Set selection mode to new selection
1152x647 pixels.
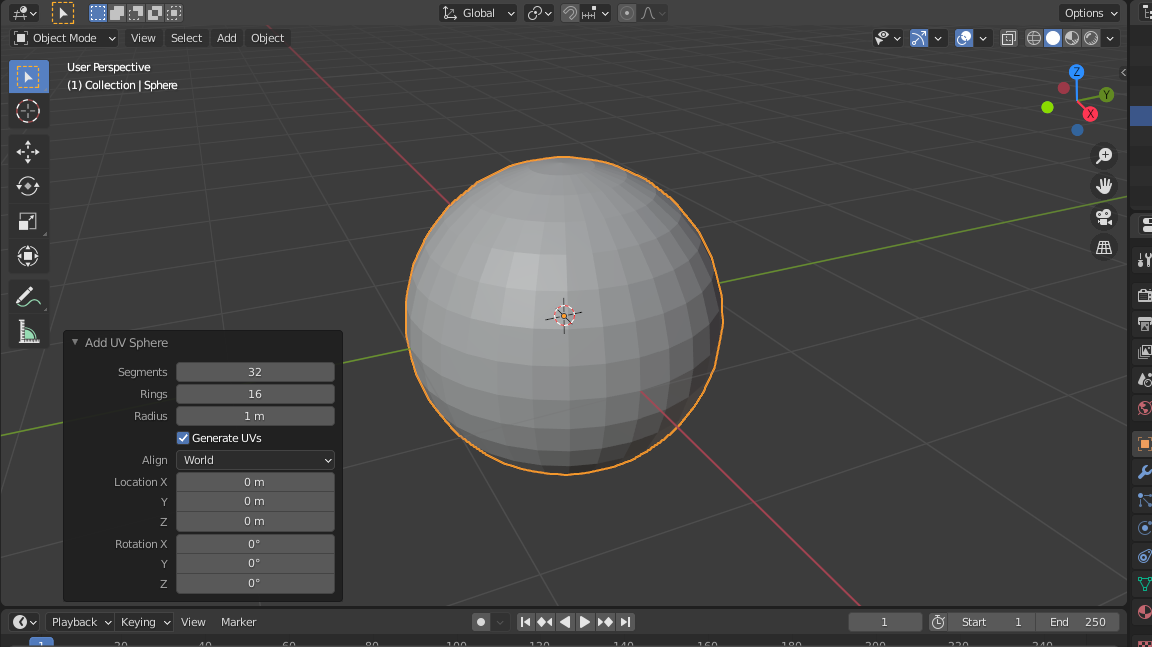98,13
